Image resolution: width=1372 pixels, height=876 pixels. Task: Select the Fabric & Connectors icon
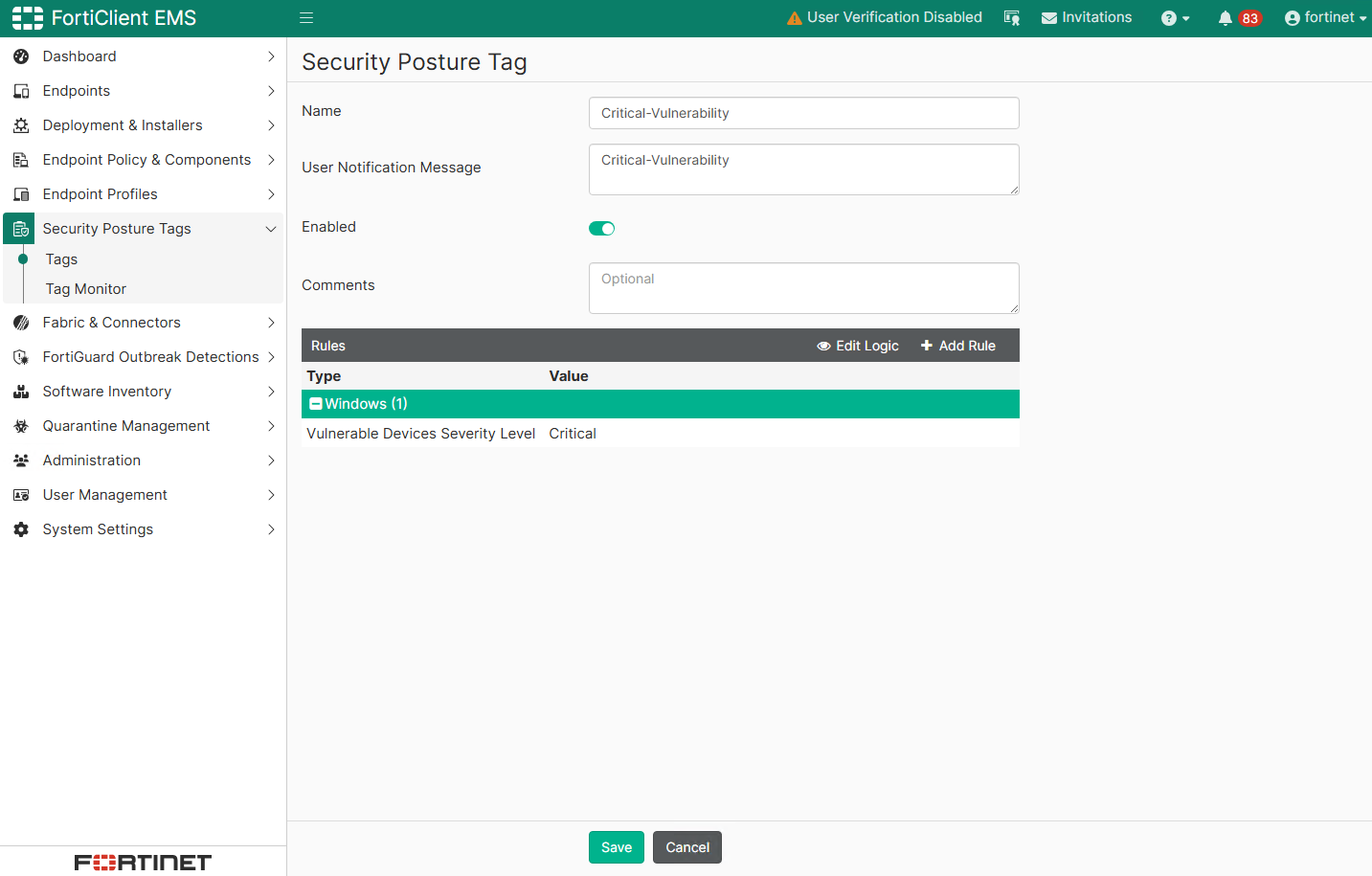pyautogui.click(x=21, y=322)
